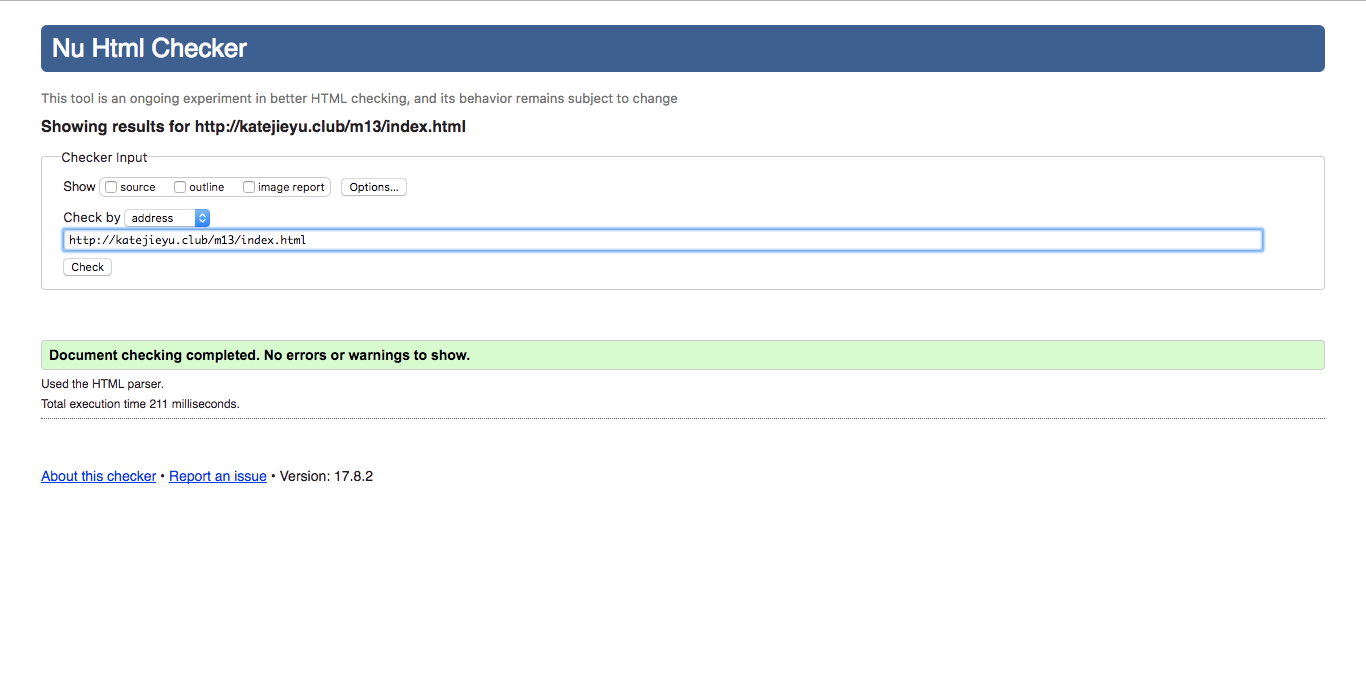The image size is (1366, 695).
Task: Open the About this checker link
Action: click(99, 476)
